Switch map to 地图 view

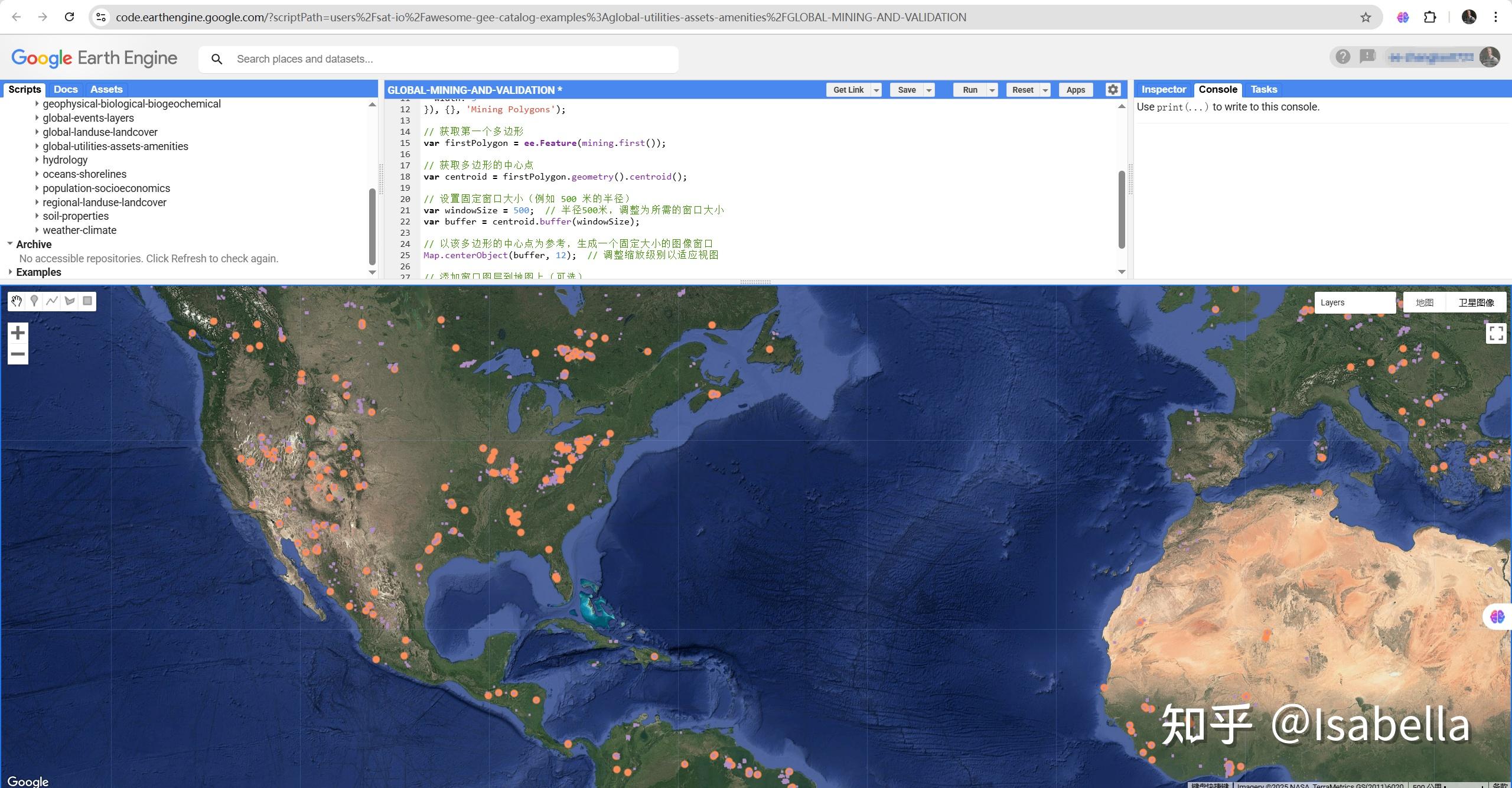(1424, 302)
